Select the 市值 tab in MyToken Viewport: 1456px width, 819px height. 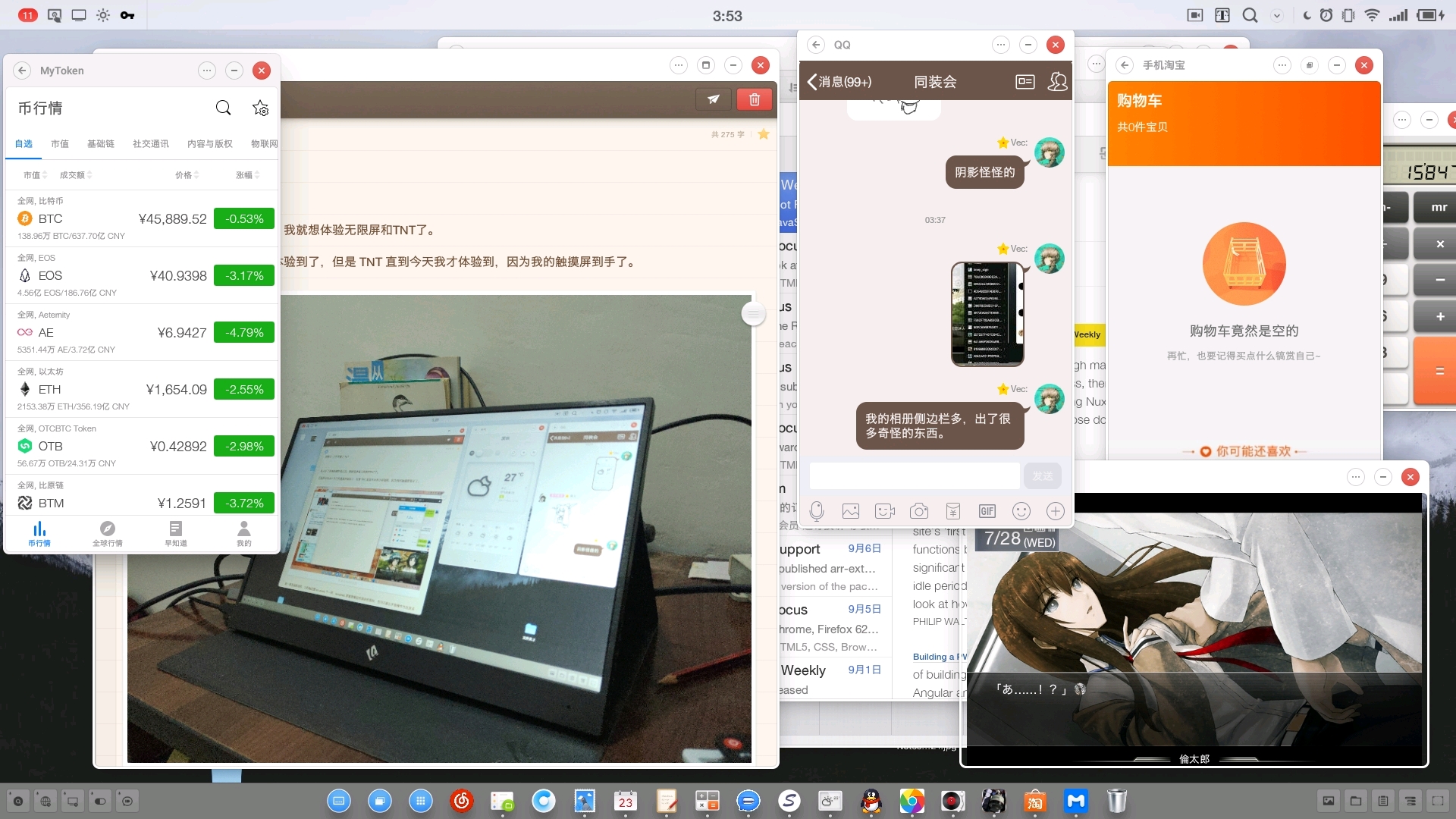pos(60,143)
